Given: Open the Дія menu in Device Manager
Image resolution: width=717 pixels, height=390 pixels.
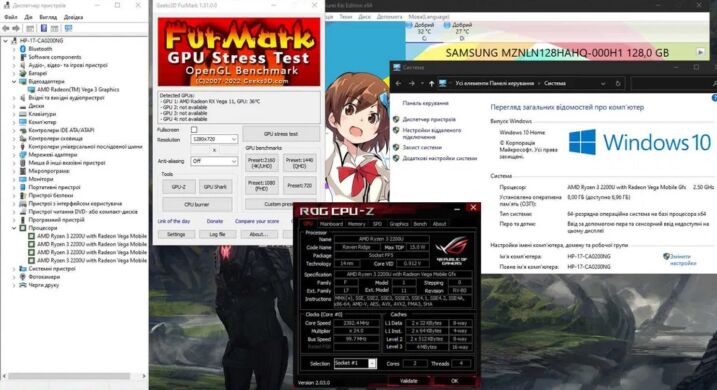Looking at the screenshot, I should point(28,17).
